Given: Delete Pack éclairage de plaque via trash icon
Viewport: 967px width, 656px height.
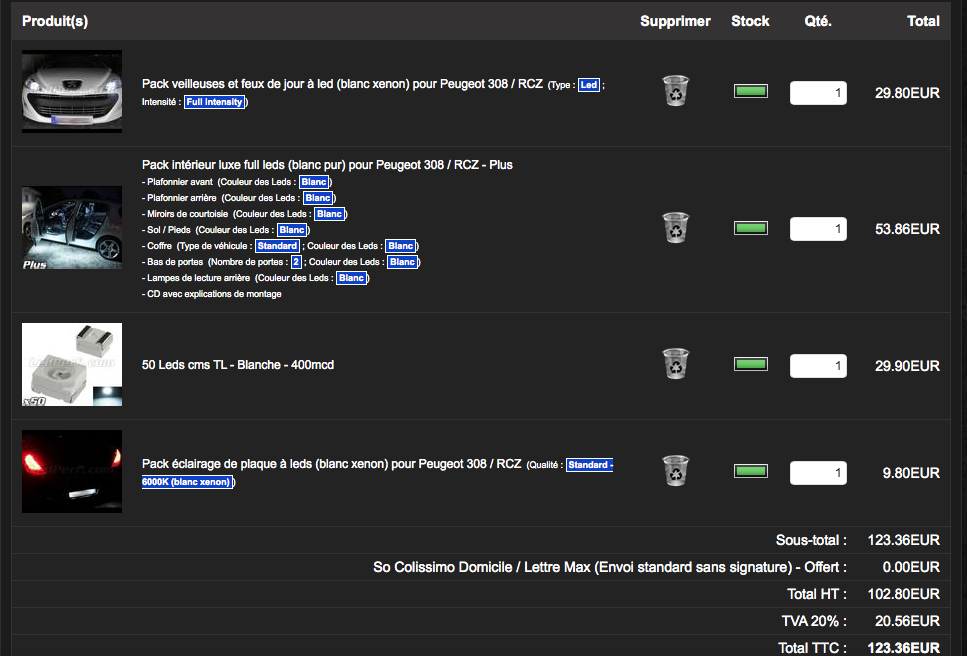Looking at the screenshot, I should pos(675,472).
